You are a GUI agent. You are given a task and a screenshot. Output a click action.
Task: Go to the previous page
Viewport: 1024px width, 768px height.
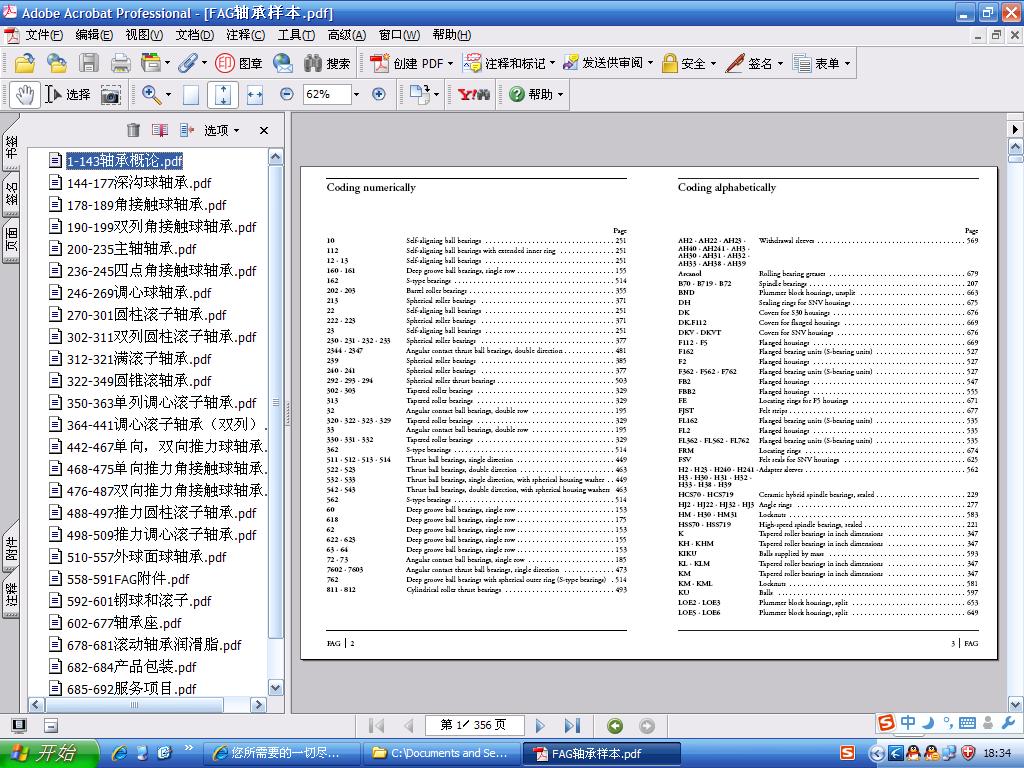point(408,725)
